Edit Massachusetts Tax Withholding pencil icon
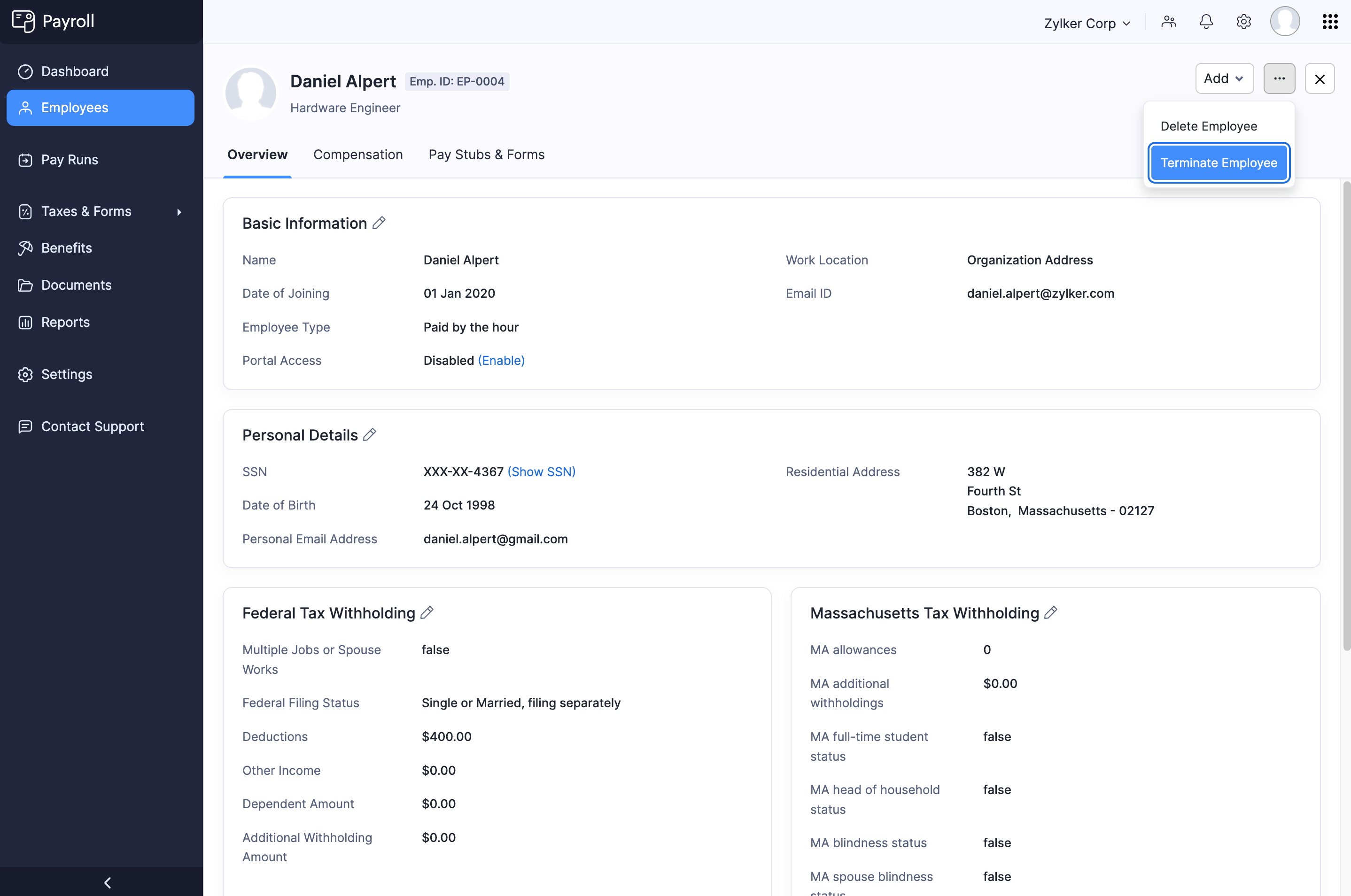This screenshot has width=1351, height=896. tap(1050, 612)
